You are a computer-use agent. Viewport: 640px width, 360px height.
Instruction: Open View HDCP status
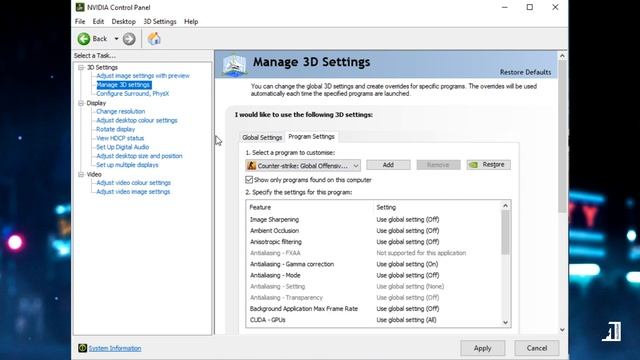120,138
